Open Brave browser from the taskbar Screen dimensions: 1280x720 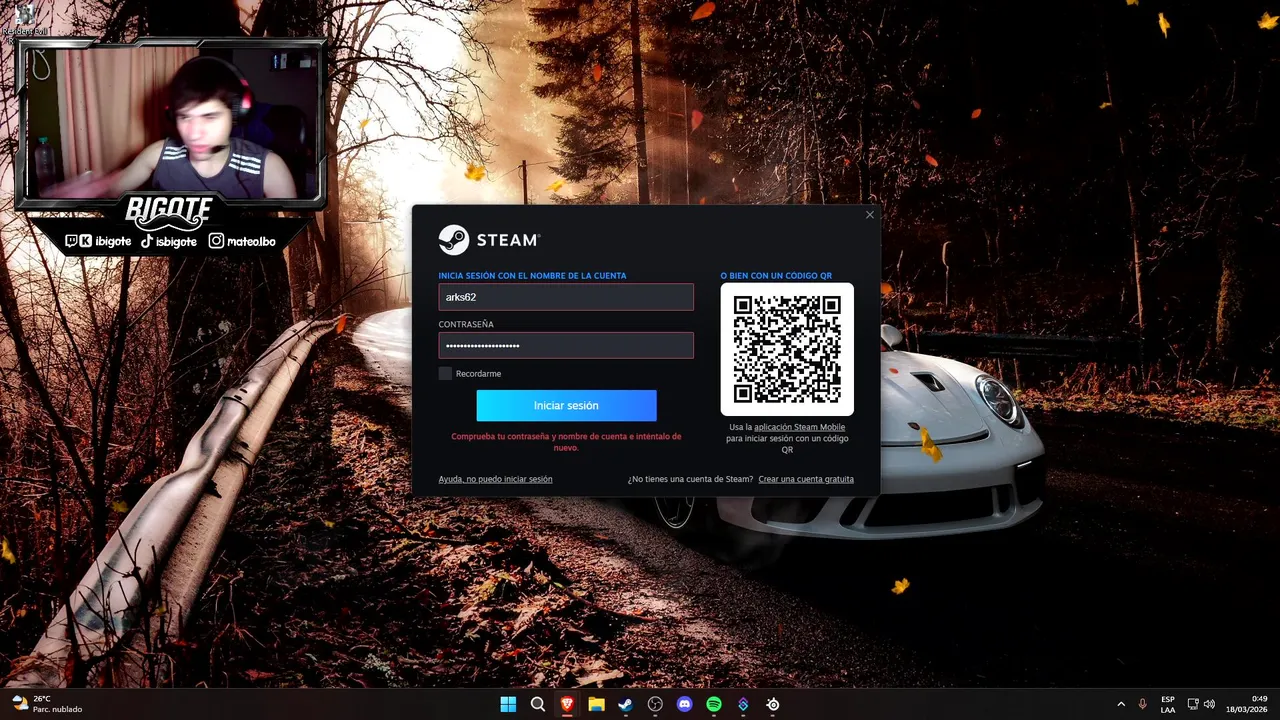coord(567,704)
